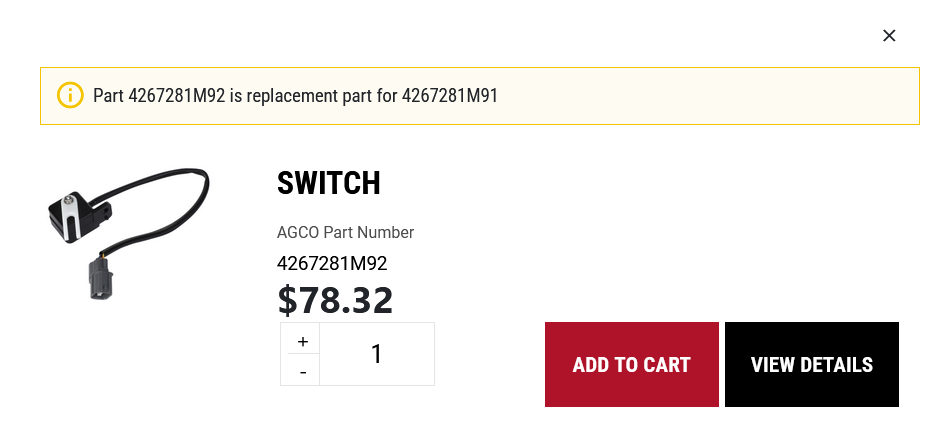Click the gray connector plug in product photo
Screen dimensions: 937x441
point(98,278)
